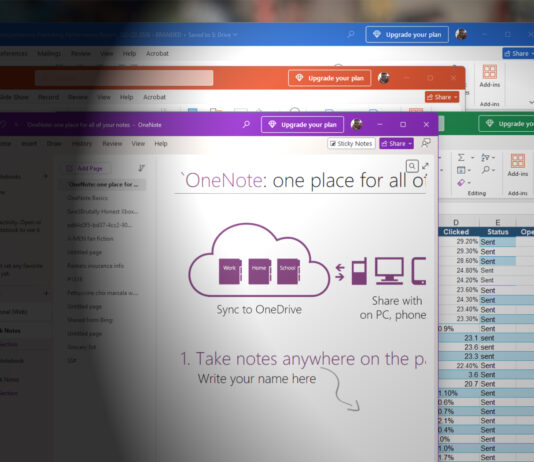
Task: Open the AutoSum sigma icon in Excel
Action: (461, 157)
